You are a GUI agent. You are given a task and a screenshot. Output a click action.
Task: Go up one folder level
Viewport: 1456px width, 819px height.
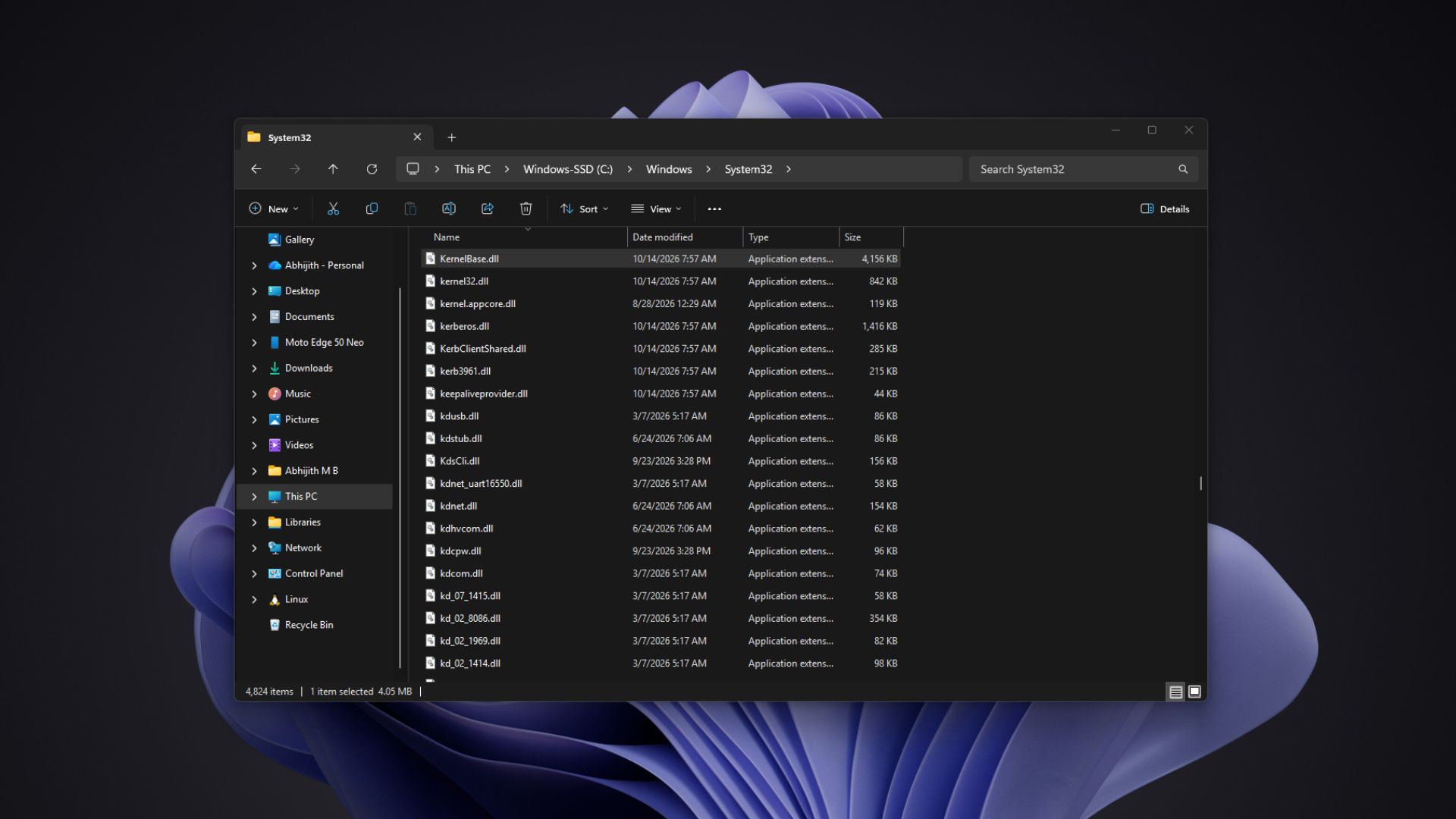pos(333,169)
